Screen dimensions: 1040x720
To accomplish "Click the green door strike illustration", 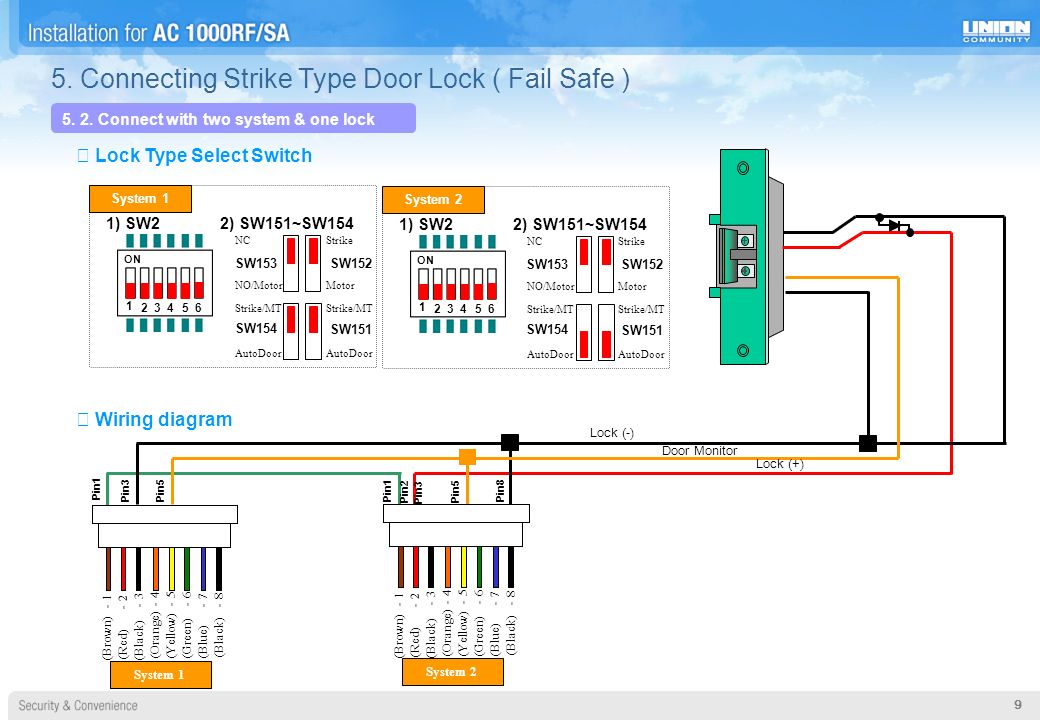I will coord(747,257).
